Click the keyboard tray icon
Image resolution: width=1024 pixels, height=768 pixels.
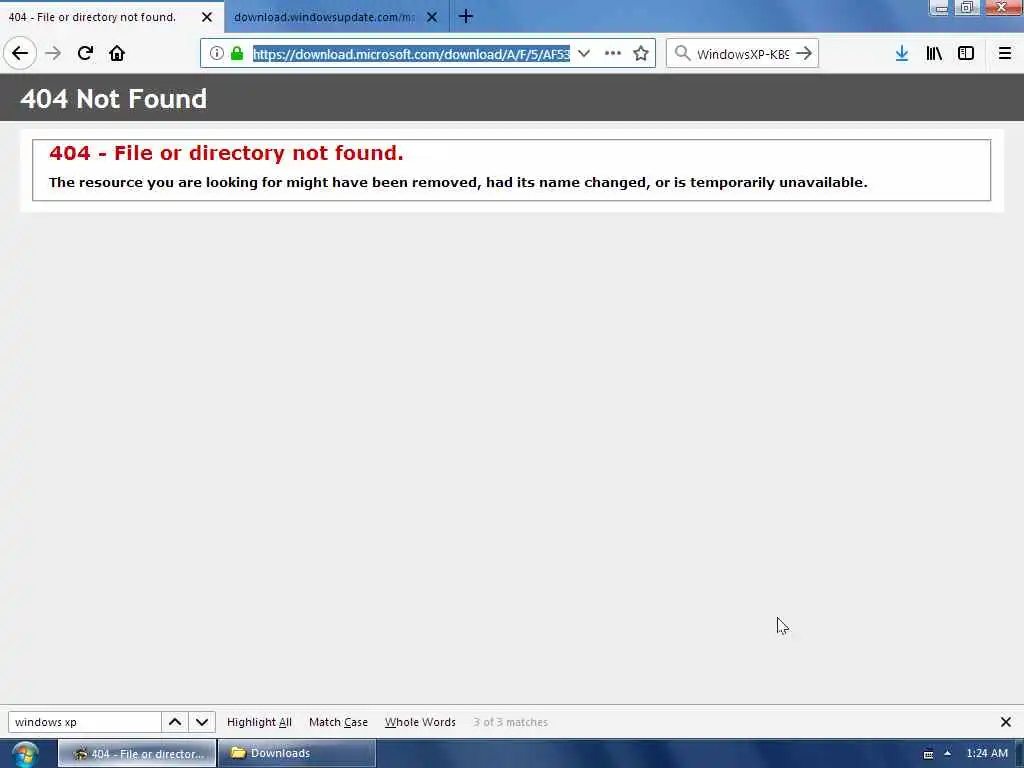[x=928, y=754]
